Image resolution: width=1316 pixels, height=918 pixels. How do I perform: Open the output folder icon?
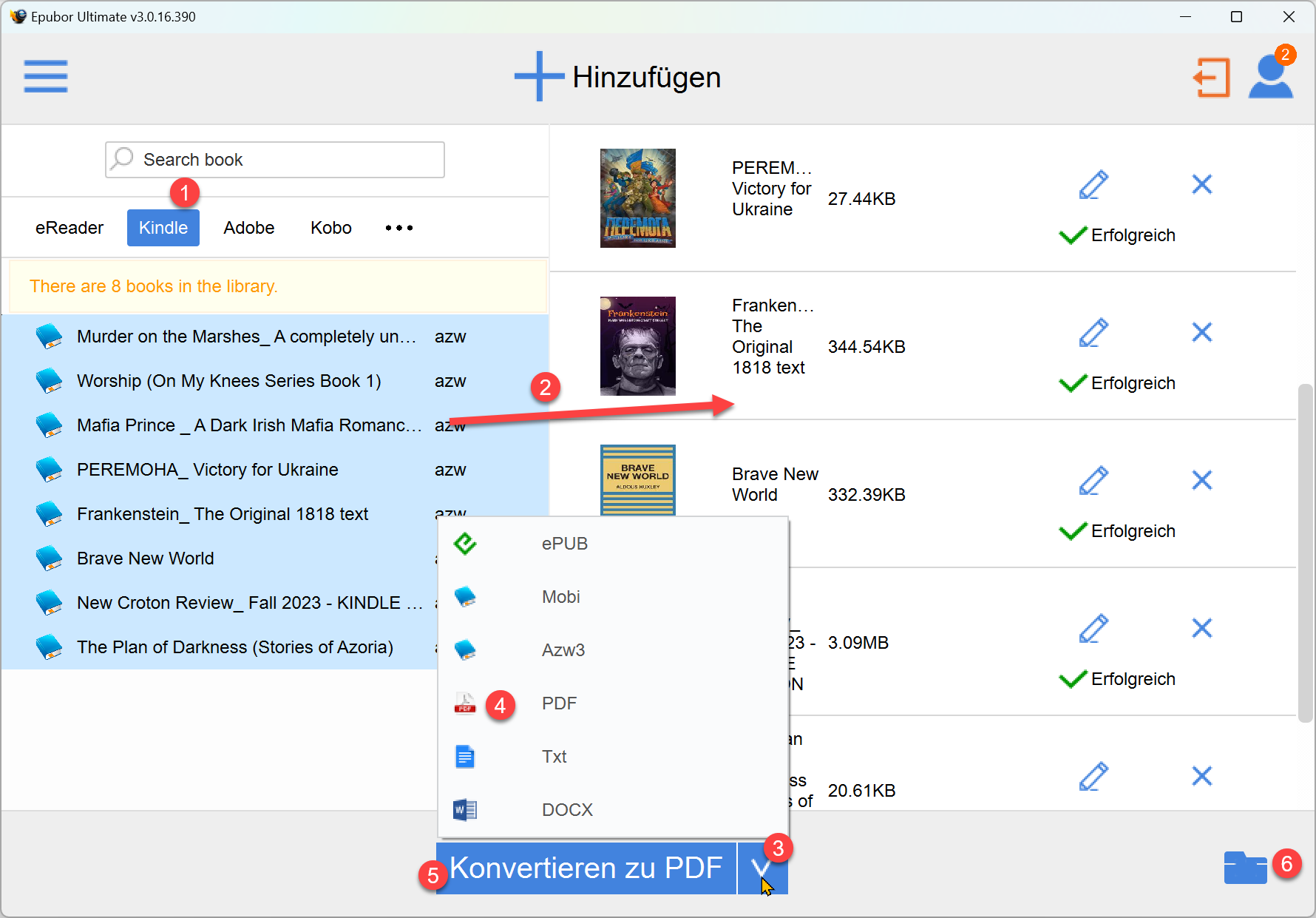pyautogui.click(x=1245, y=867)
